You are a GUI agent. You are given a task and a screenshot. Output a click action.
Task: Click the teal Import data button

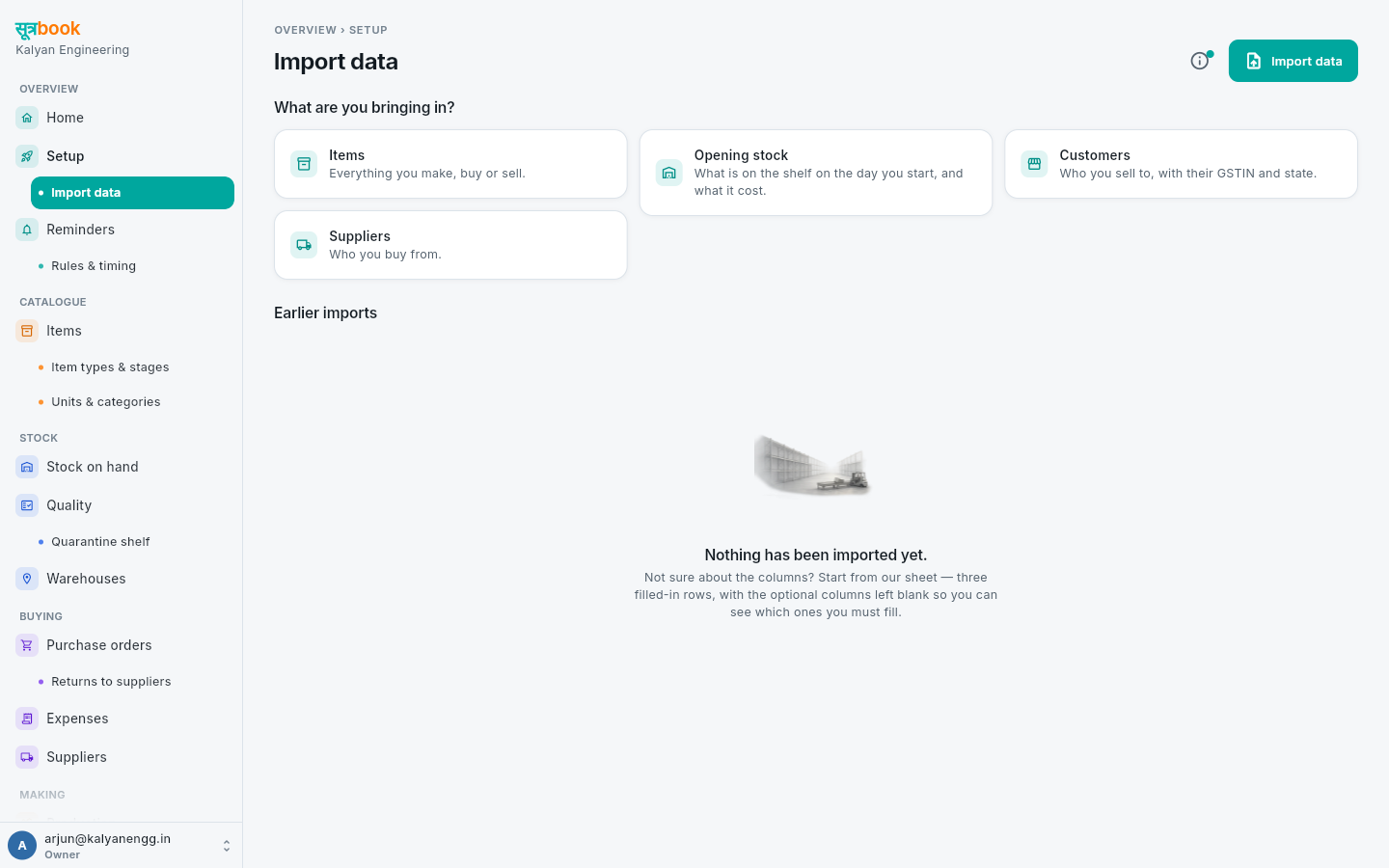point(1293,61)
